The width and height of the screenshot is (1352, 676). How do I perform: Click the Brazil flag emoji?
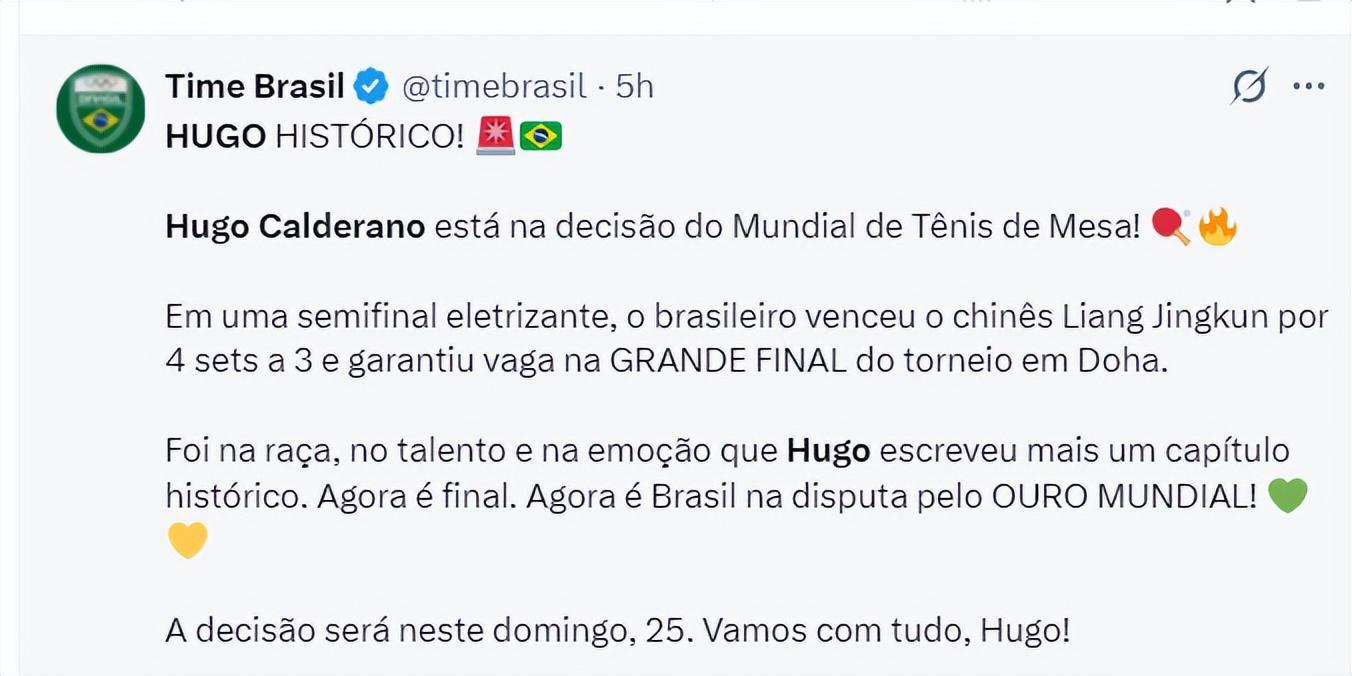[x=541, y=136]
